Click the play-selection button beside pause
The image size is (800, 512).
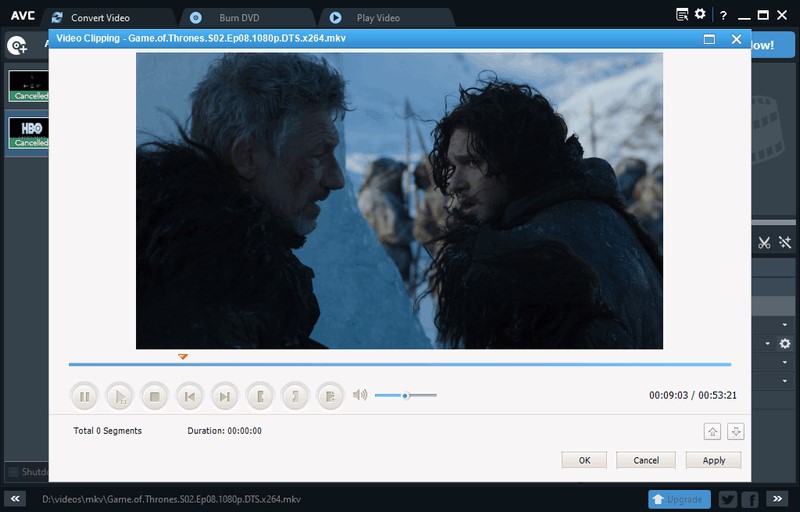(119, 397)
